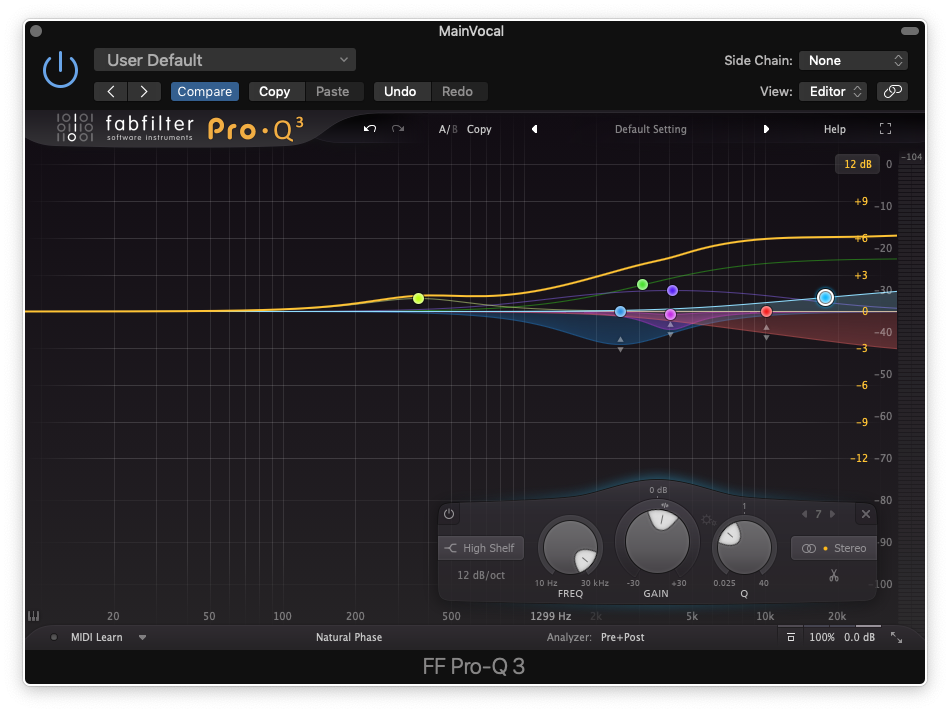Click the Redo button in Logic header
Viewport: 950px width, 713px height.
[x=457, y=91]
